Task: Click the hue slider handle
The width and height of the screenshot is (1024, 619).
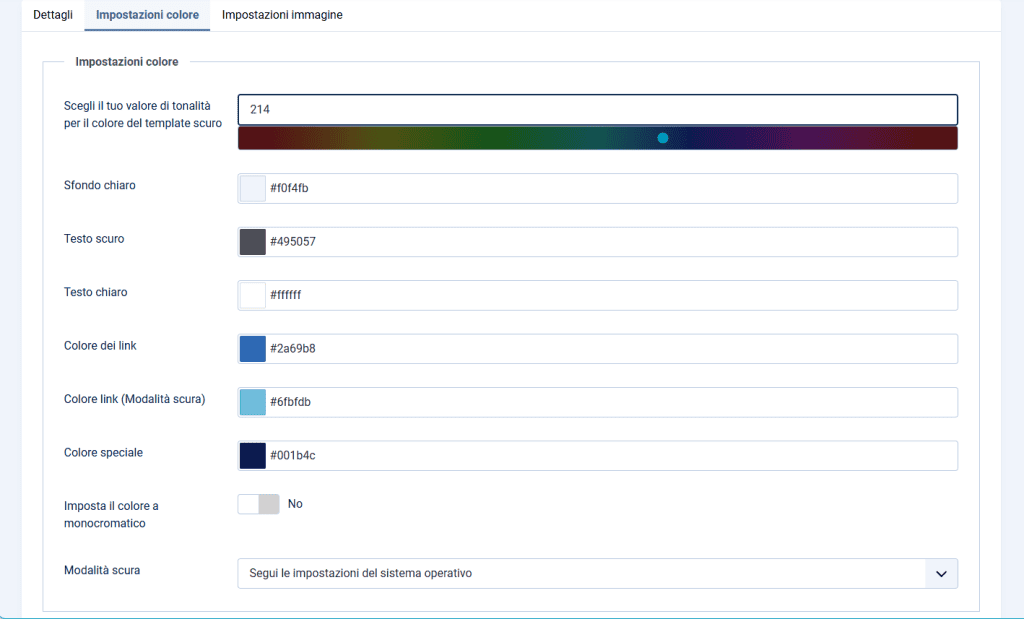Action: [662, 138]
